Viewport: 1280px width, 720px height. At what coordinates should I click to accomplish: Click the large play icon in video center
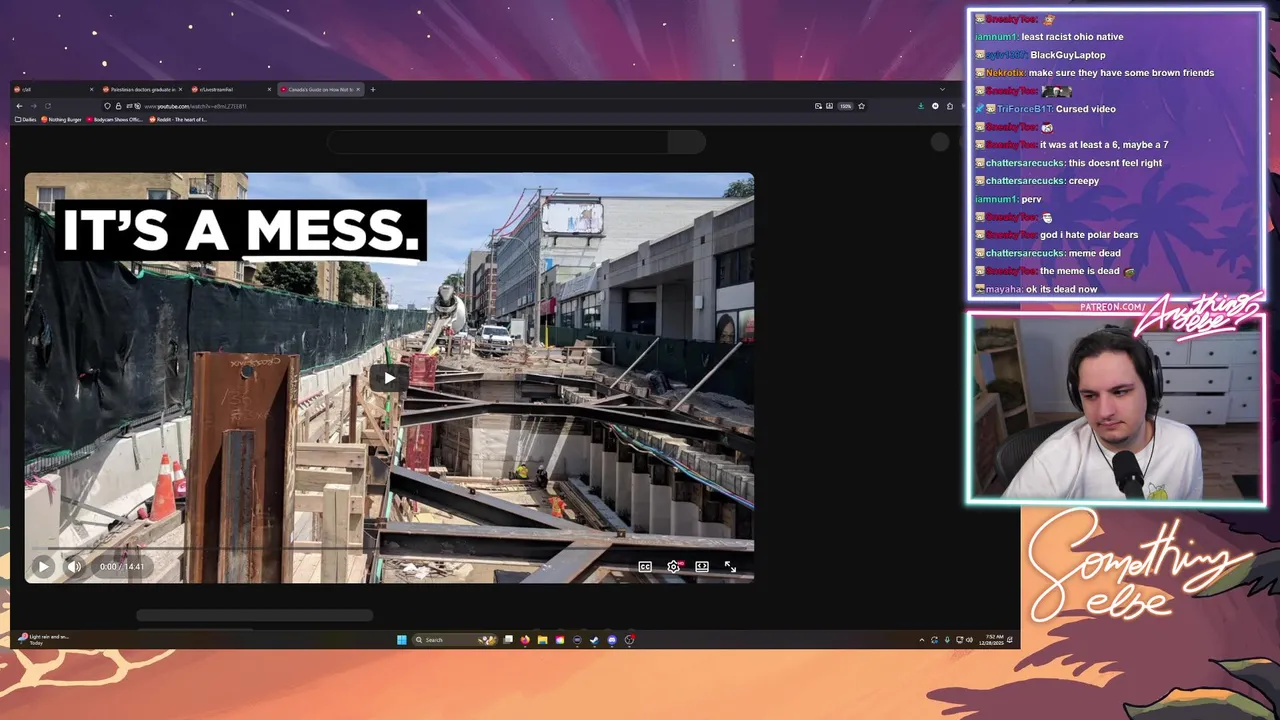(389, 377)
